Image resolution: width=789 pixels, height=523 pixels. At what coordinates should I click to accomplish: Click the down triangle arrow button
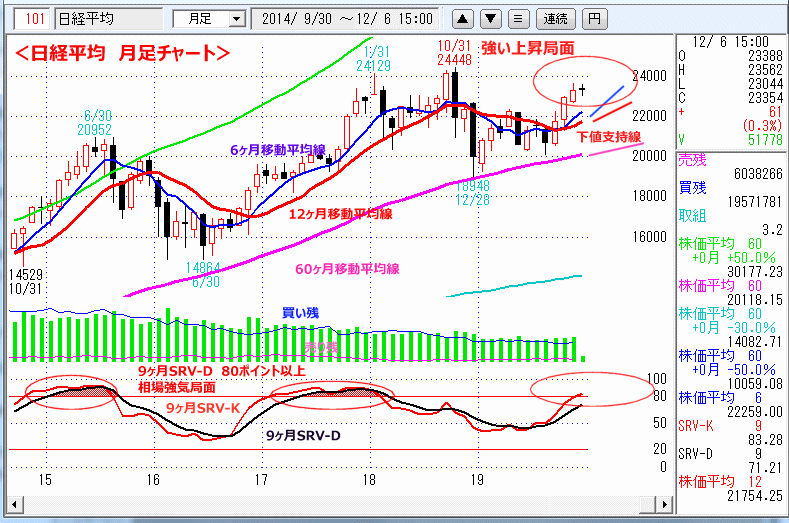(x=490, y=19)
